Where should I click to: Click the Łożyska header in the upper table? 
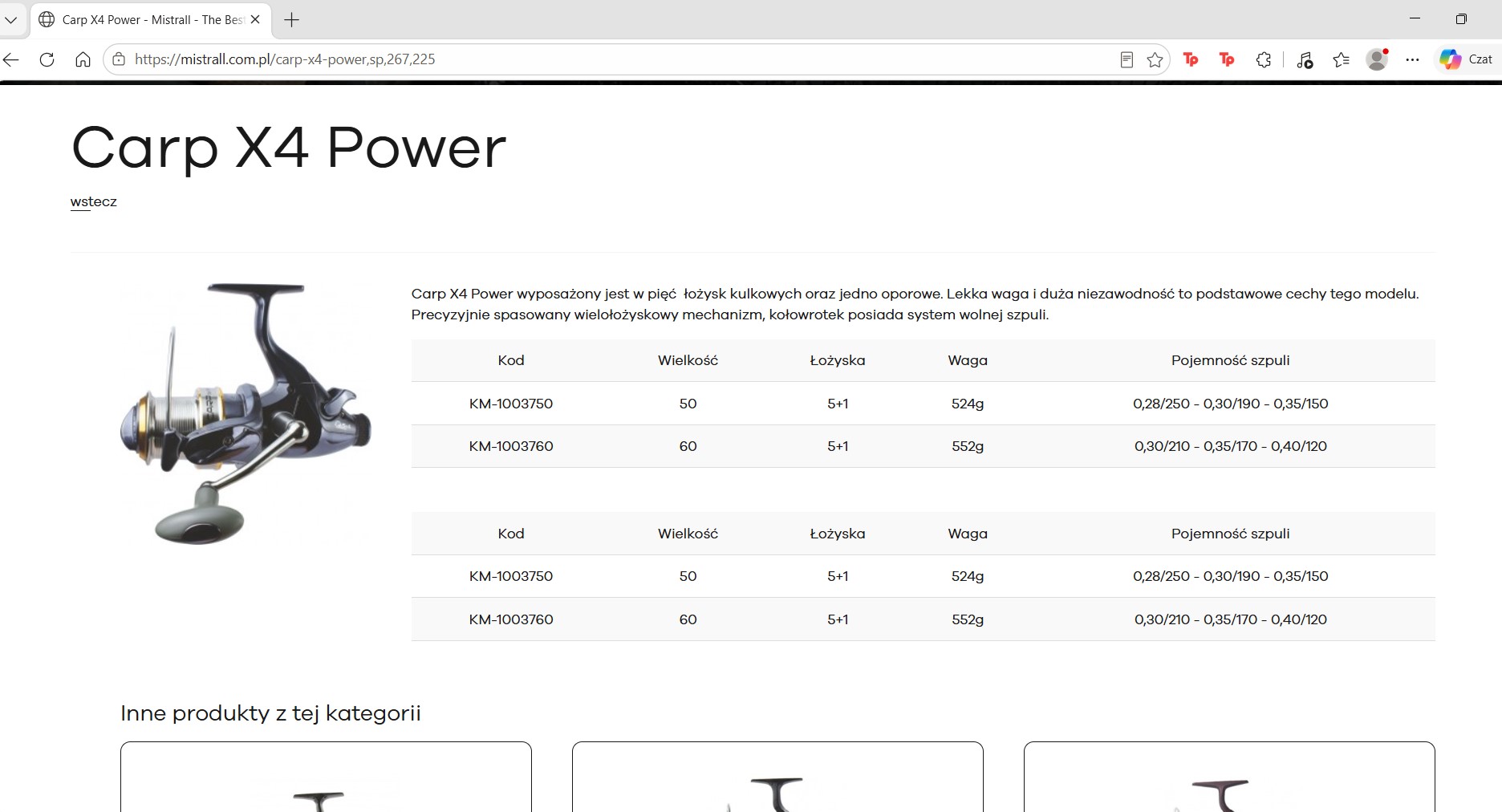pos(838,360)
